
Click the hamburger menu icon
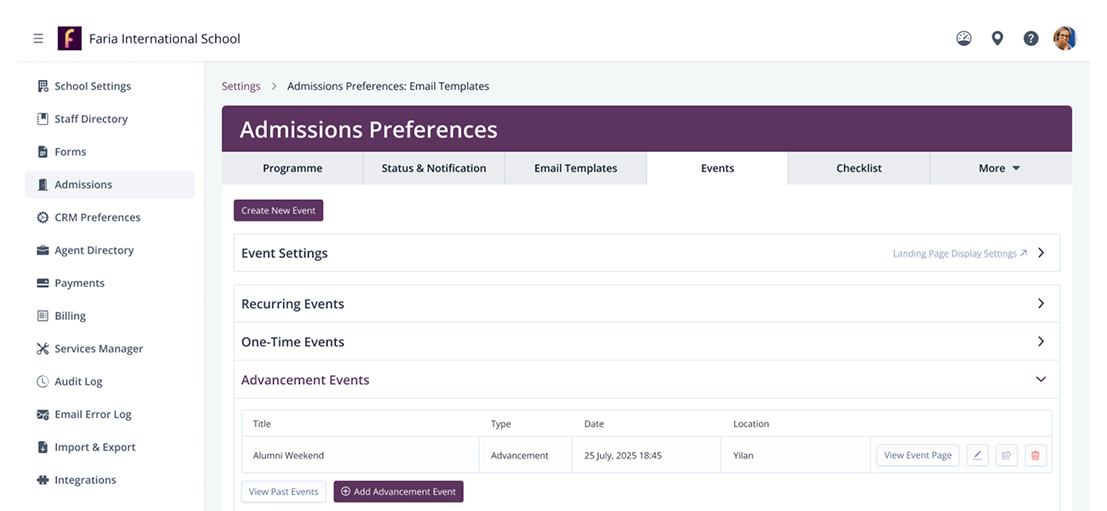coord(38,39)
